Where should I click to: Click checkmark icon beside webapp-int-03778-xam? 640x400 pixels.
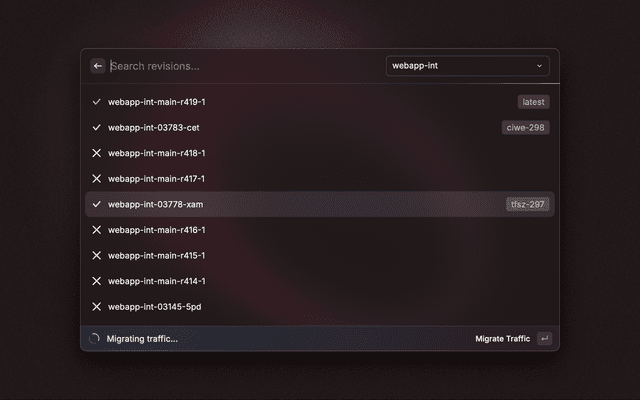[x=96, y=204]
